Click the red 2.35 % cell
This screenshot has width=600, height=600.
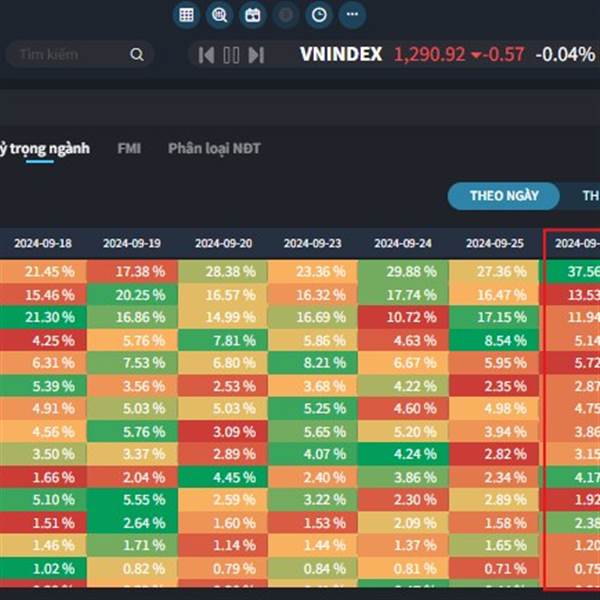tap(494, 386)
